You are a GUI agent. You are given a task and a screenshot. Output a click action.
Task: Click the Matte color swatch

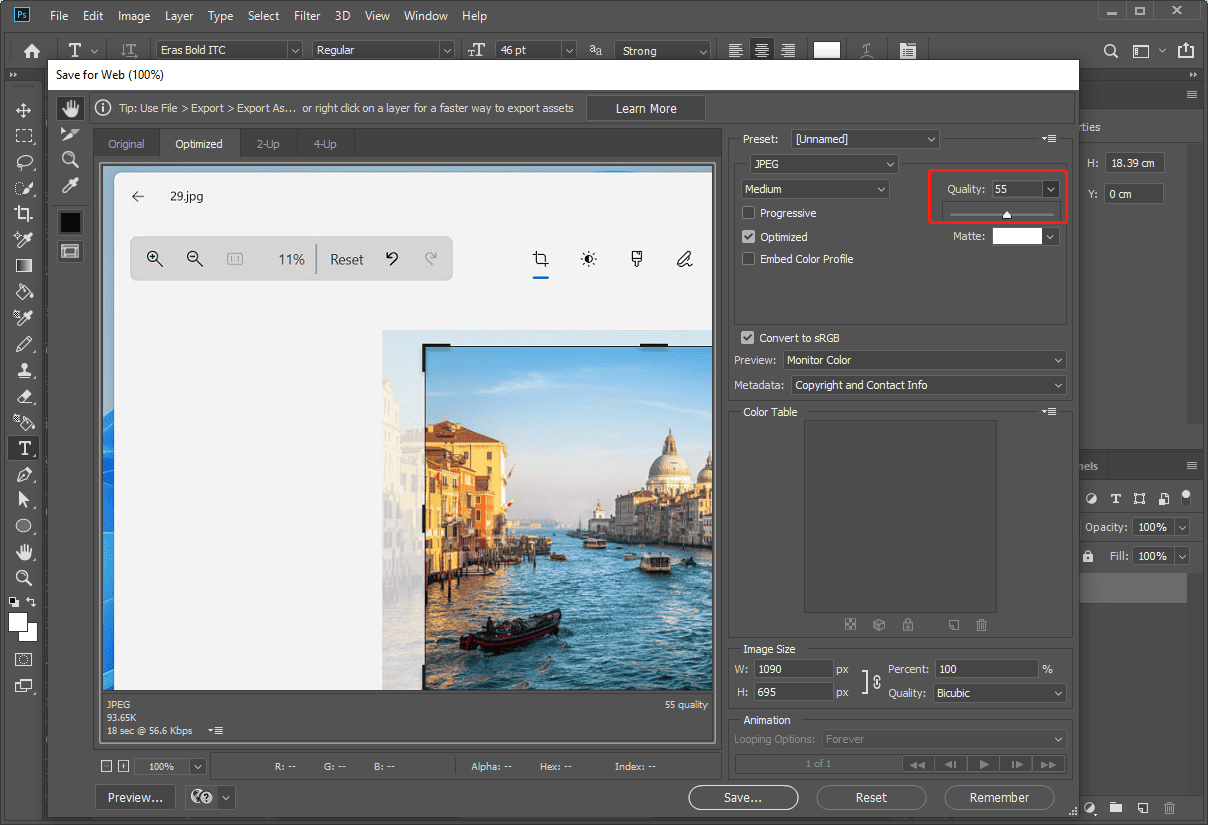pos(1017,235)
